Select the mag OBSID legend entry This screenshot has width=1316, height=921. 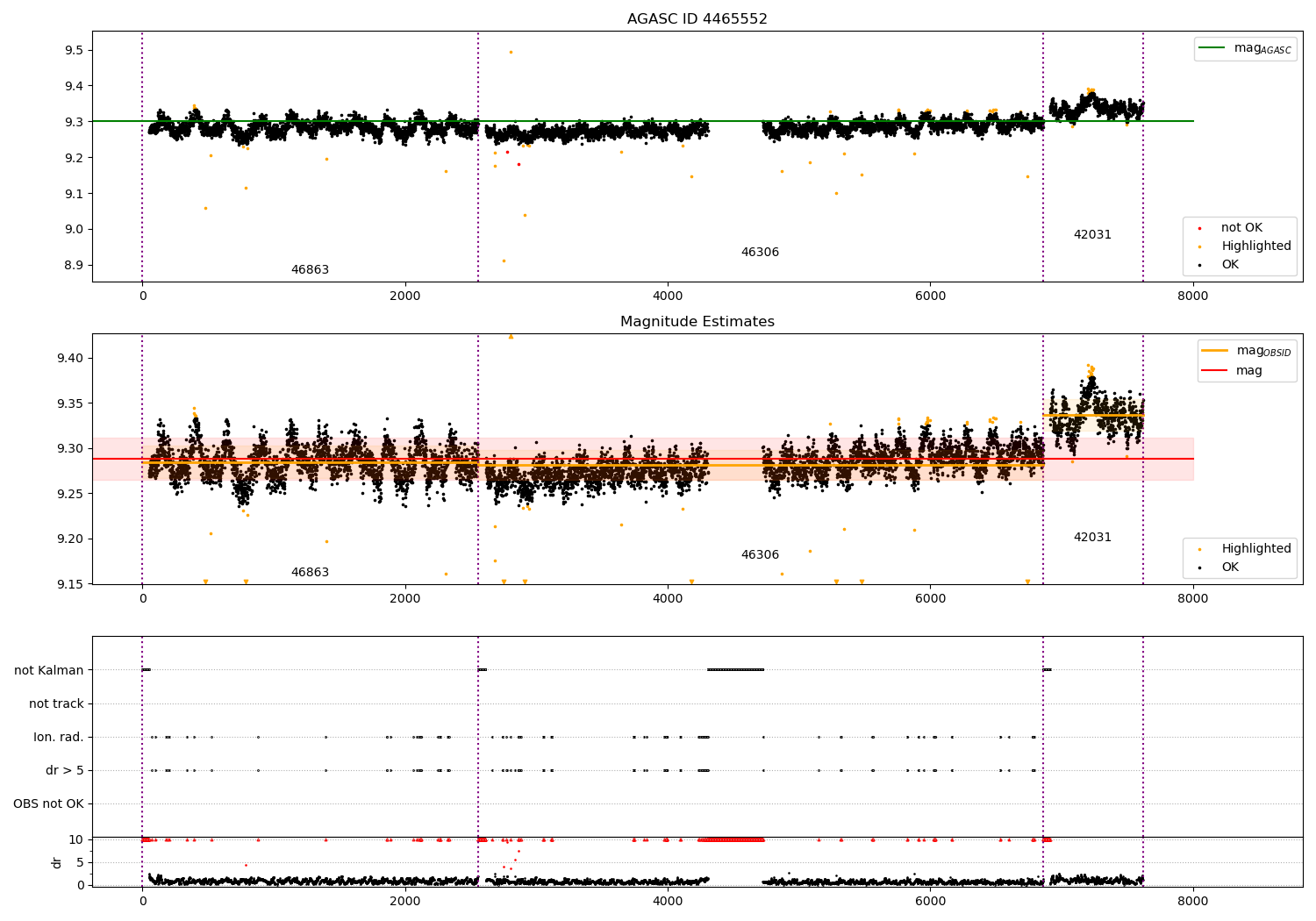point(1247,351)
